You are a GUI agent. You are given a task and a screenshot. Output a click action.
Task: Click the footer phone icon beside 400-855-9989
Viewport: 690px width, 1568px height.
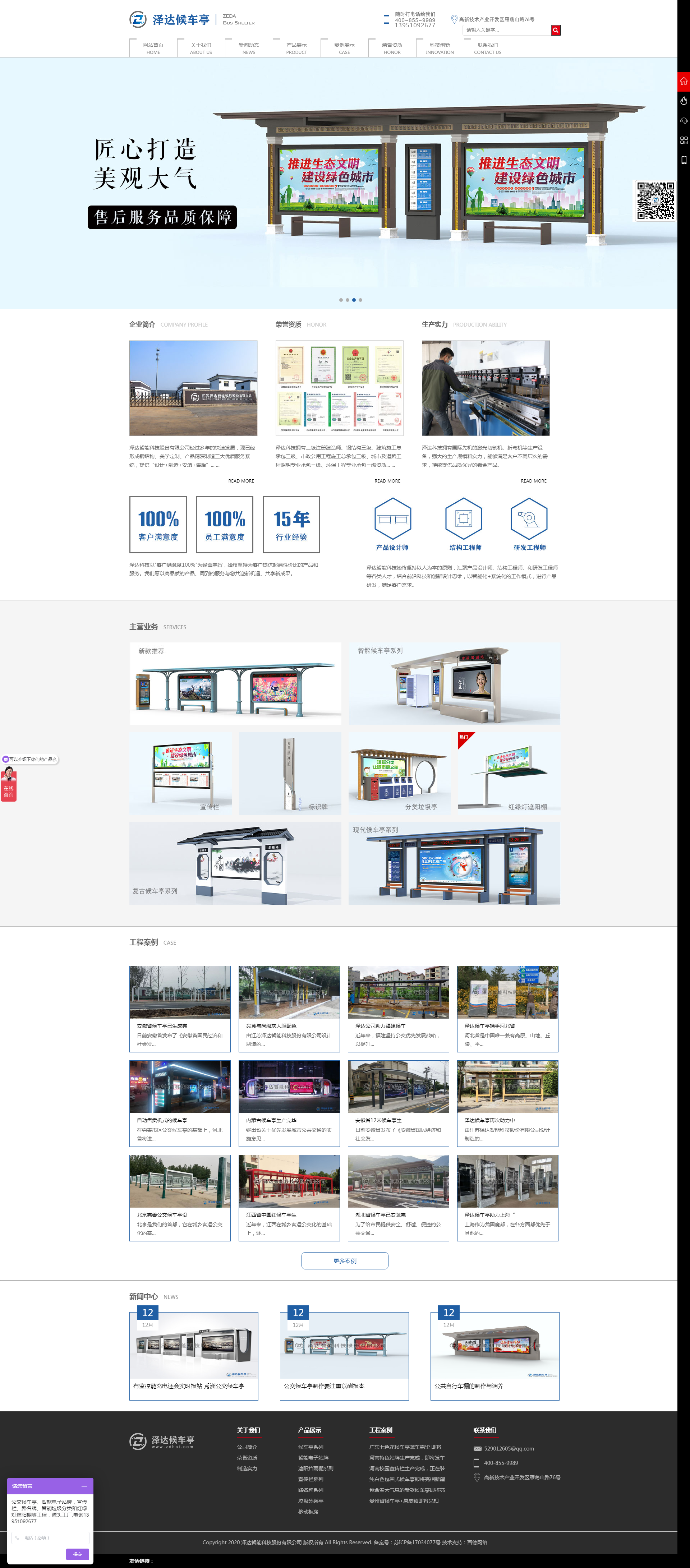tap(477, 1463)
